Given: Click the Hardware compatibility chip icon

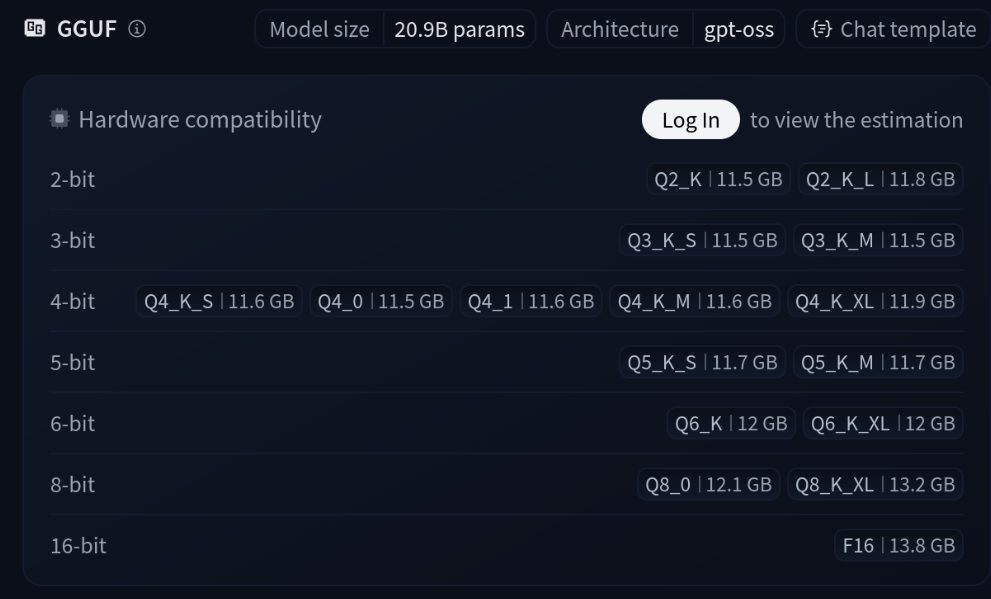Looking at the screenshot, I should (x=60, y=120).
